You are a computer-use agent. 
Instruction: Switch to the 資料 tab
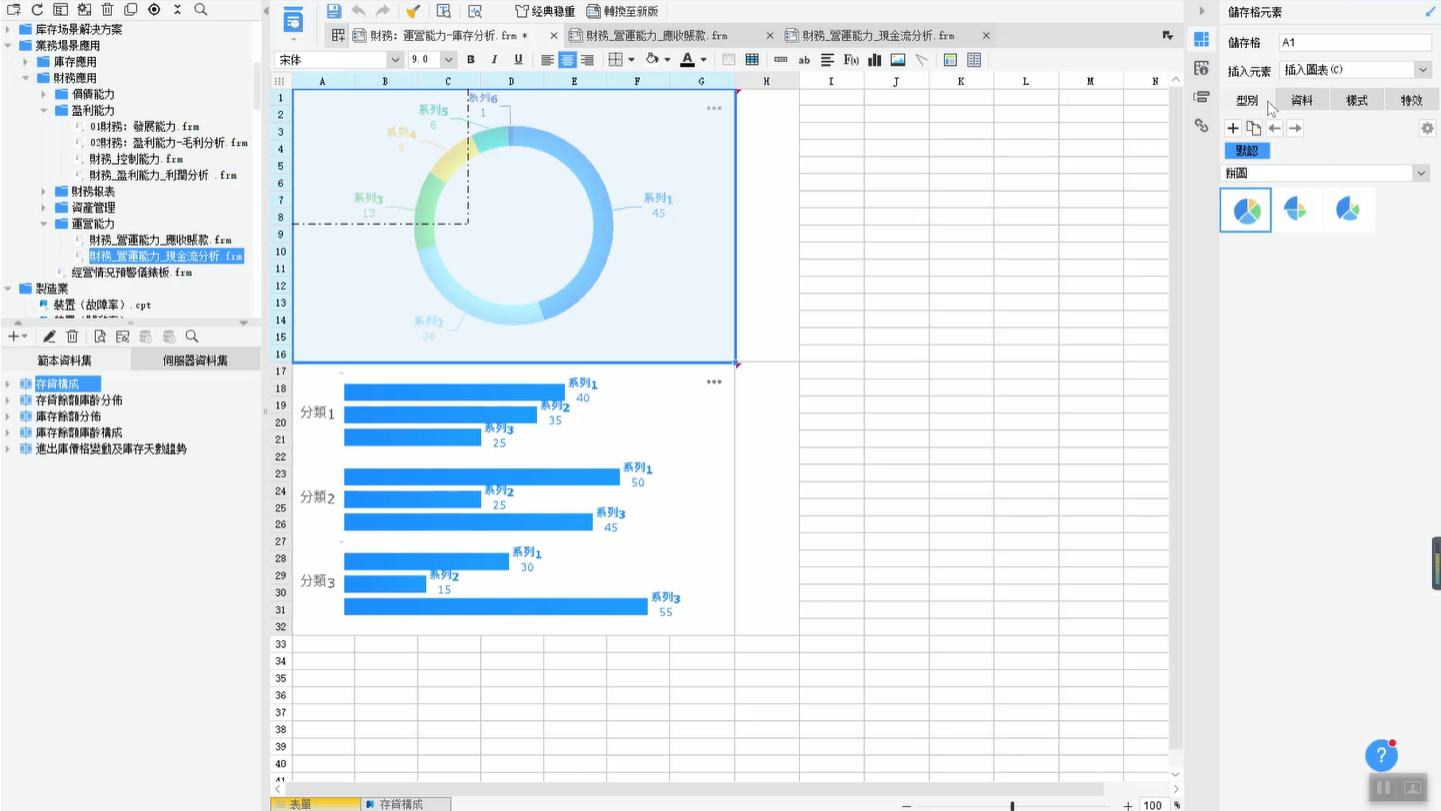click(1302, 100)
